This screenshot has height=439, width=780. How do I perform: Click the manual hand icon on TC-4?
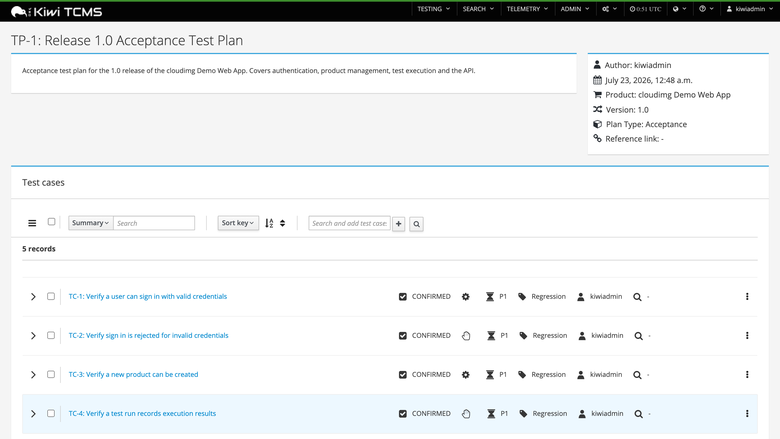pyautogui.click(x=466, y=414)
